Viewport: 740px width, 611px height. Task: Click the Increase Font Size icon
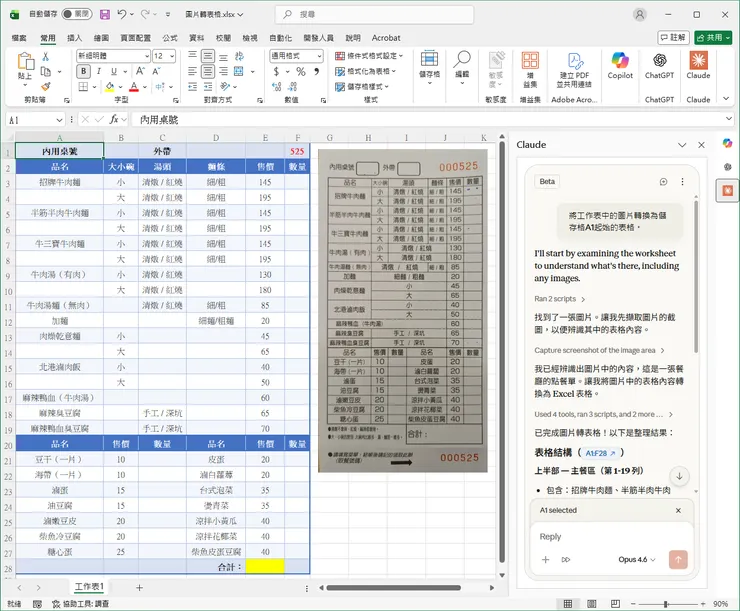pos(141,71)
